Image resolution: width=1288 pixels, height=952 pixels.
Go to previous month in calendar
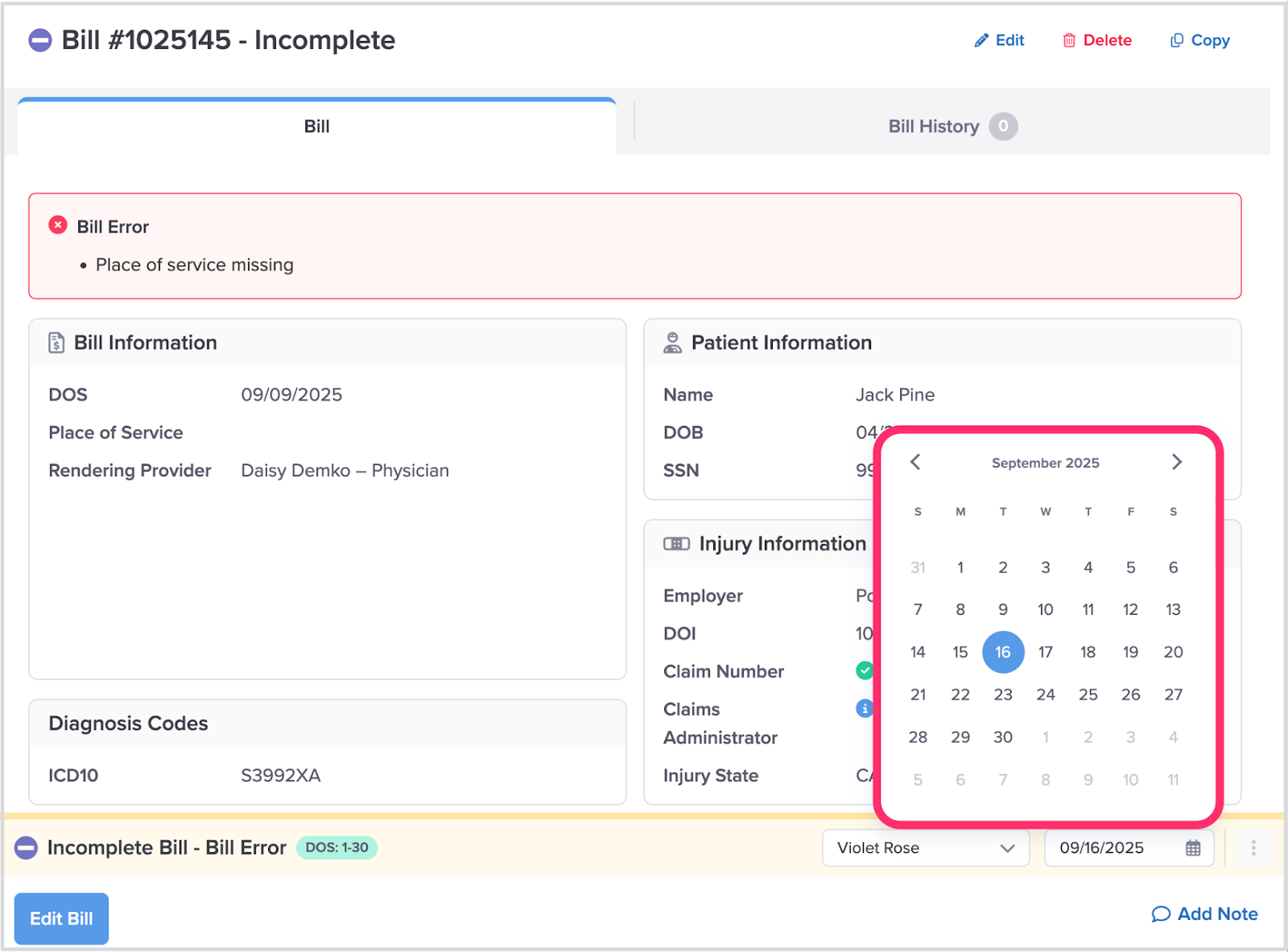[915, 462]
